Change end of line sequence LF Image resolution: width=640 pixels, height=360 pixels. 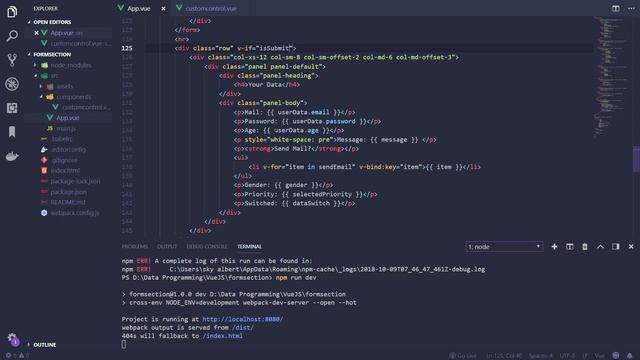[x=584, y=356]
